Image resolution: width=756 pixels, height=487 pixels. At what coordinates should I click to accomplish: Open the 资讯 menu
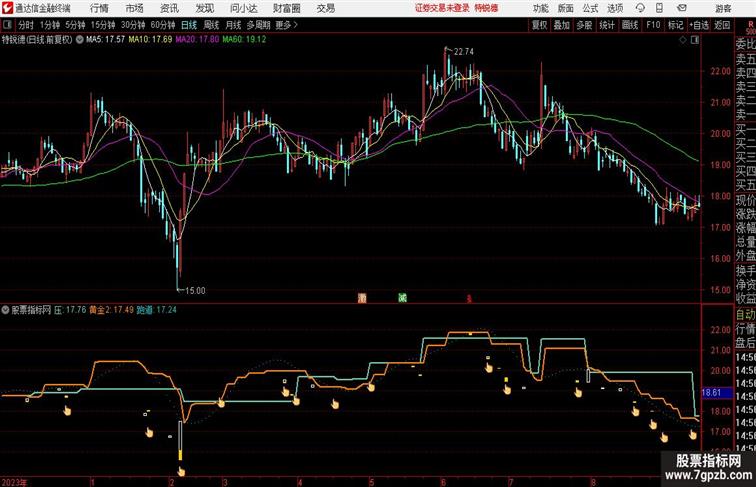pyautogui.click(x=169, y=8)
